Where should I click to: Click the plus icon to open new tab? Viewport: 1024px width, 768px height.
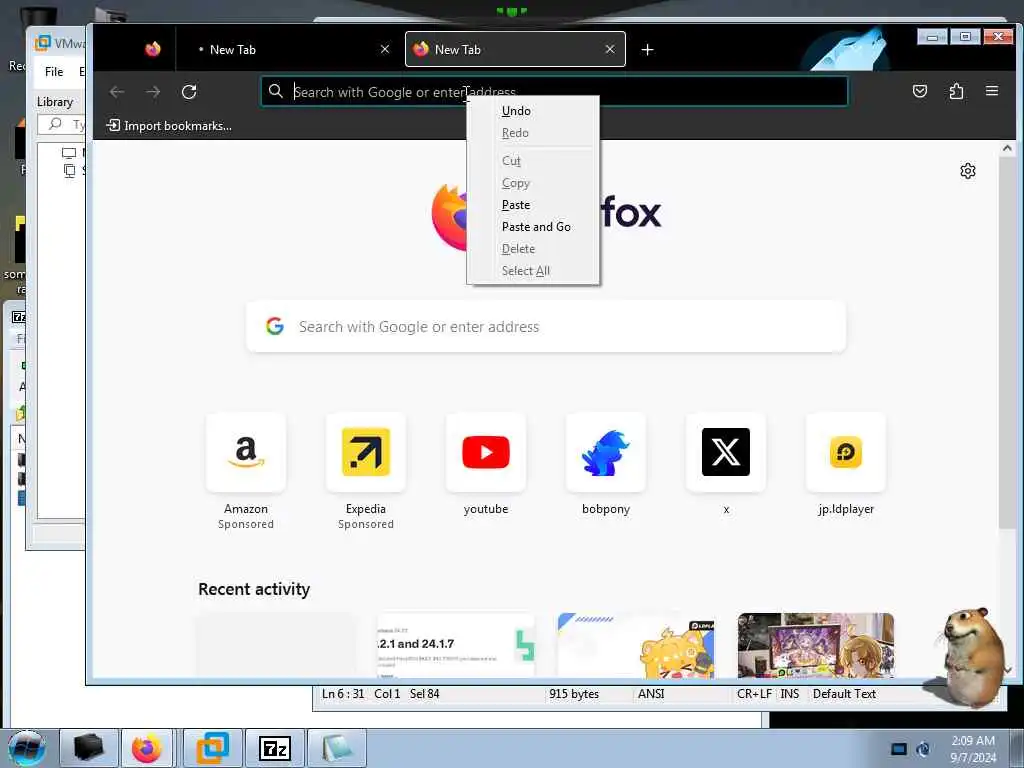[647, 50]
